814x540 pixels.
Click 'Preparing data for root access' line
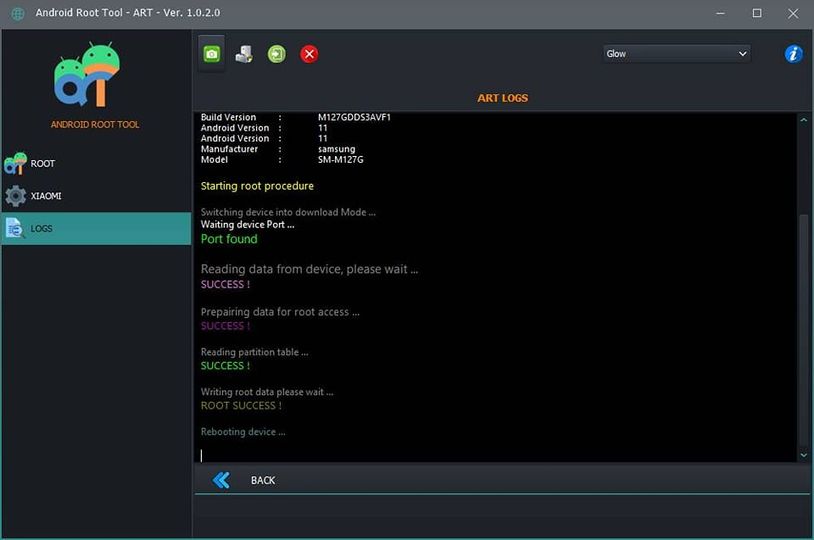280,312
